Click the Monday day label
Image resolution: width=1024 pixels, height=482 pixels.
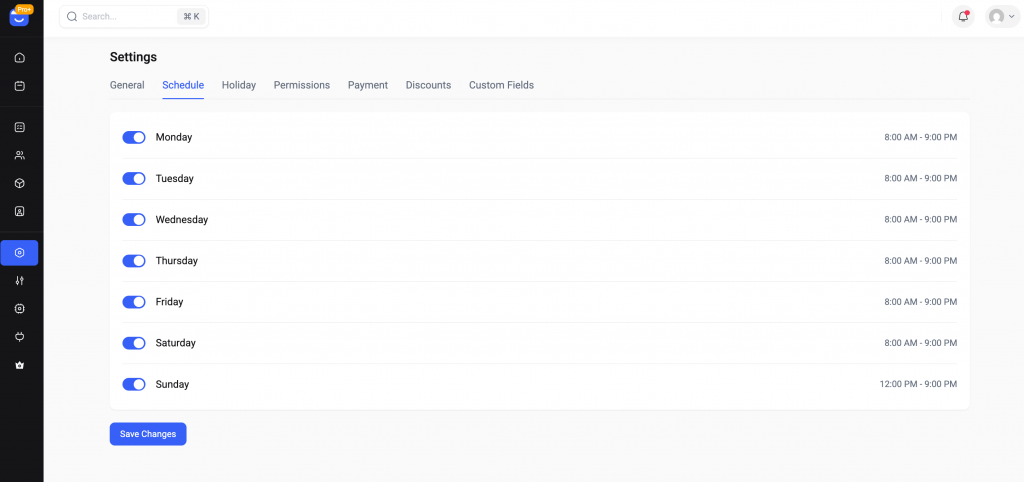pyautogui.click(x=174, y=137)
